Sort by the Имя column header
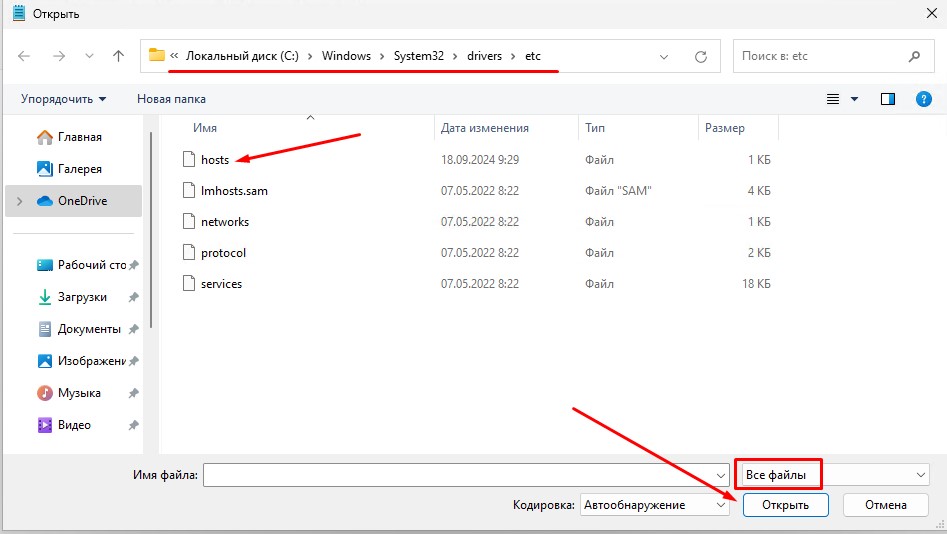 (x=205, y=128)
